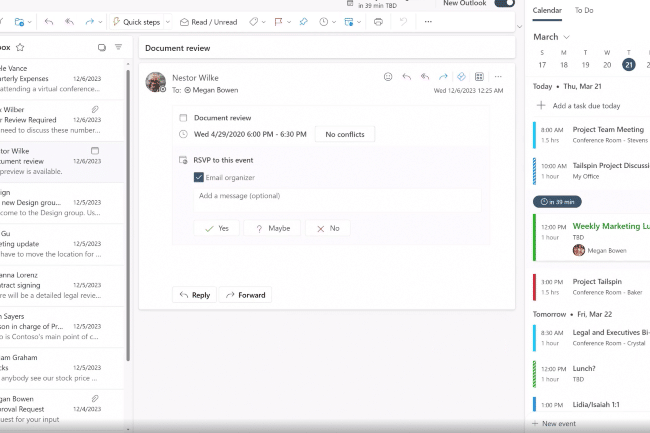Expand the Quick steps dropdown arrow
Screen dimensions: 650x433
pos(168,22)
